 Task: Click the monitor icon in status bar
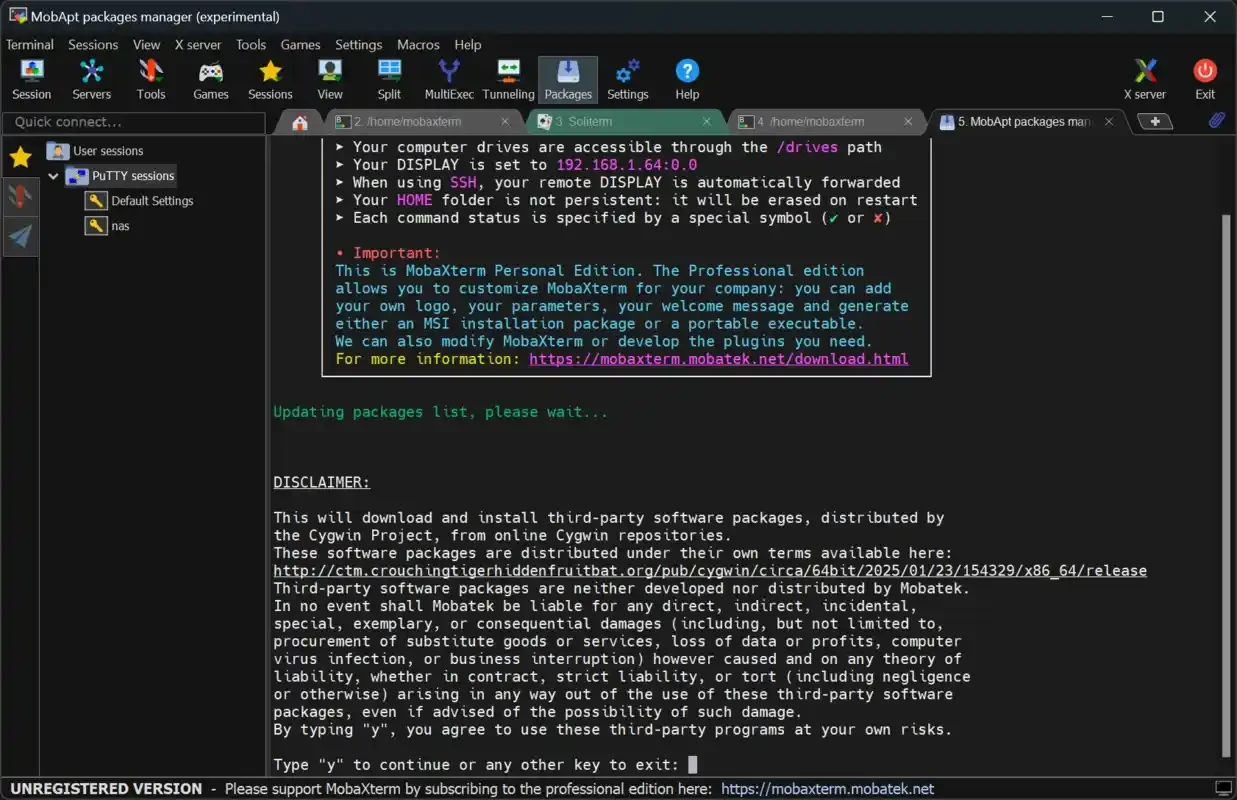pyautogui.click(x=1223, y=788)
